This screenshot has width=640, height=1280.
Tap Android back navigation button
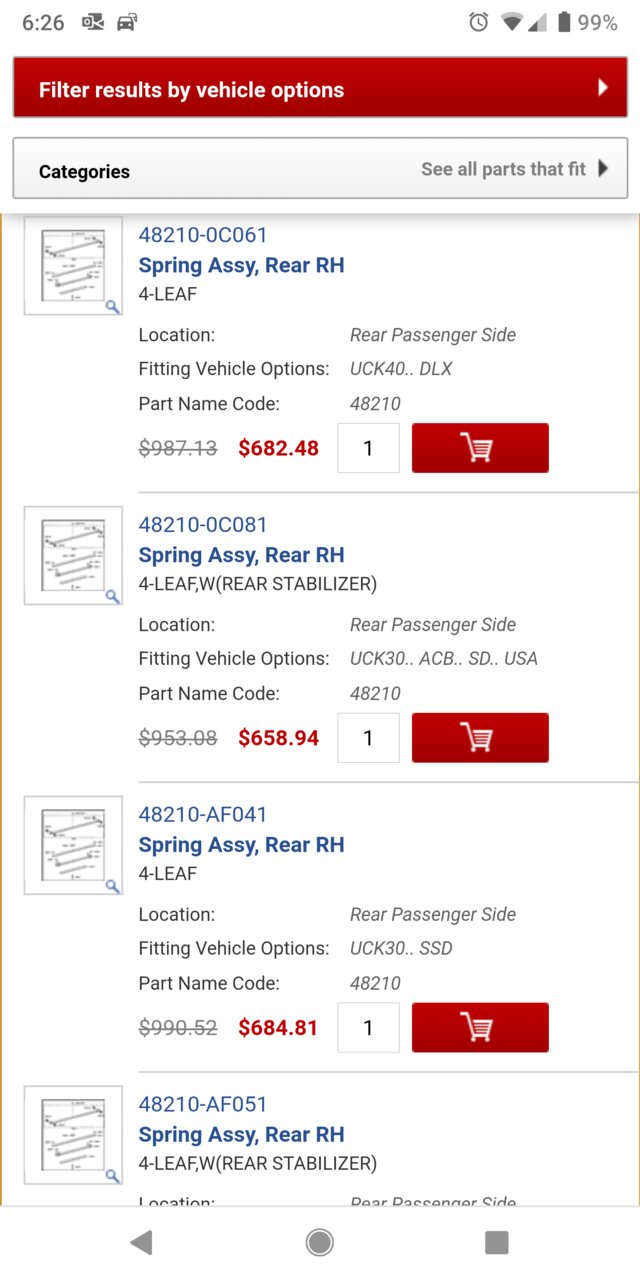coord(141,1242)
